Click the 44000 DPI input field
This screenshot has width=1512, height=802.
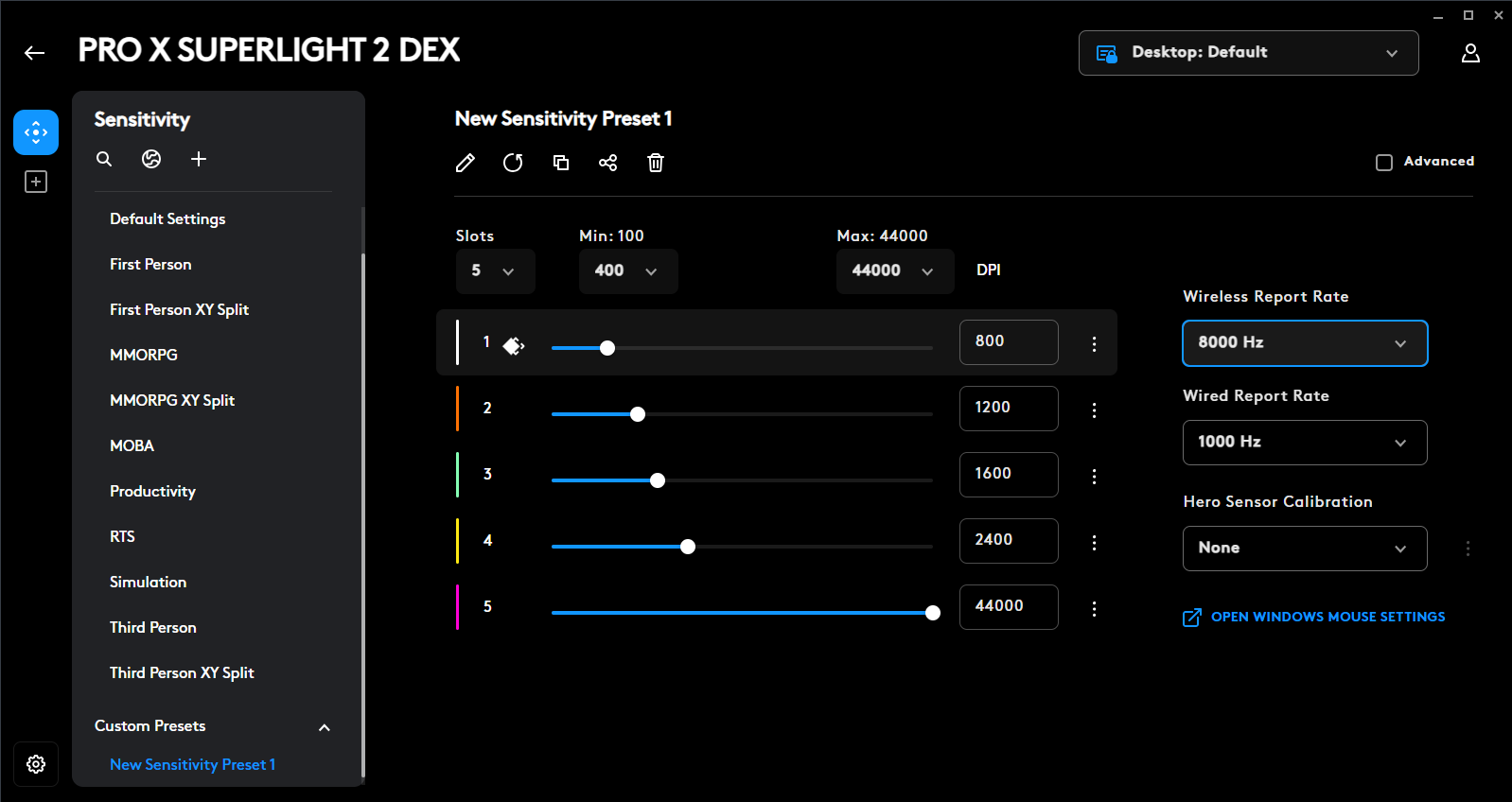pyautogui.click(x=1009, y=607)
